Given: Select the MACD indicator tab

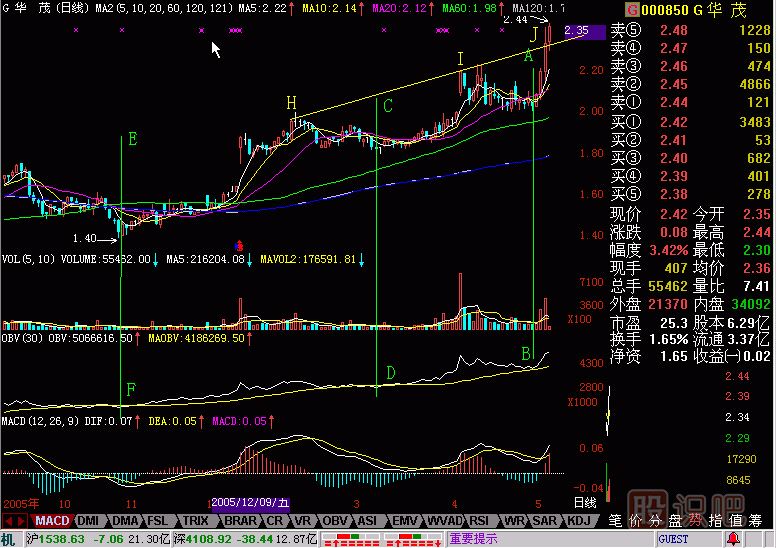Looking at the screenshot, I should pyautogui.click(x=51, y=521).
